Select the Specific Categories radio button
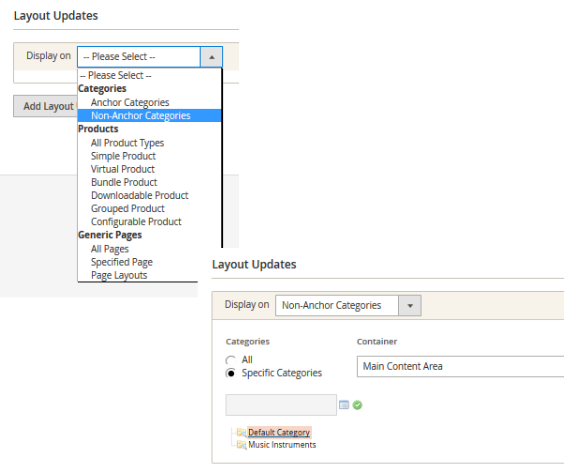Viewport: 564px width, 473px height. 230,373
